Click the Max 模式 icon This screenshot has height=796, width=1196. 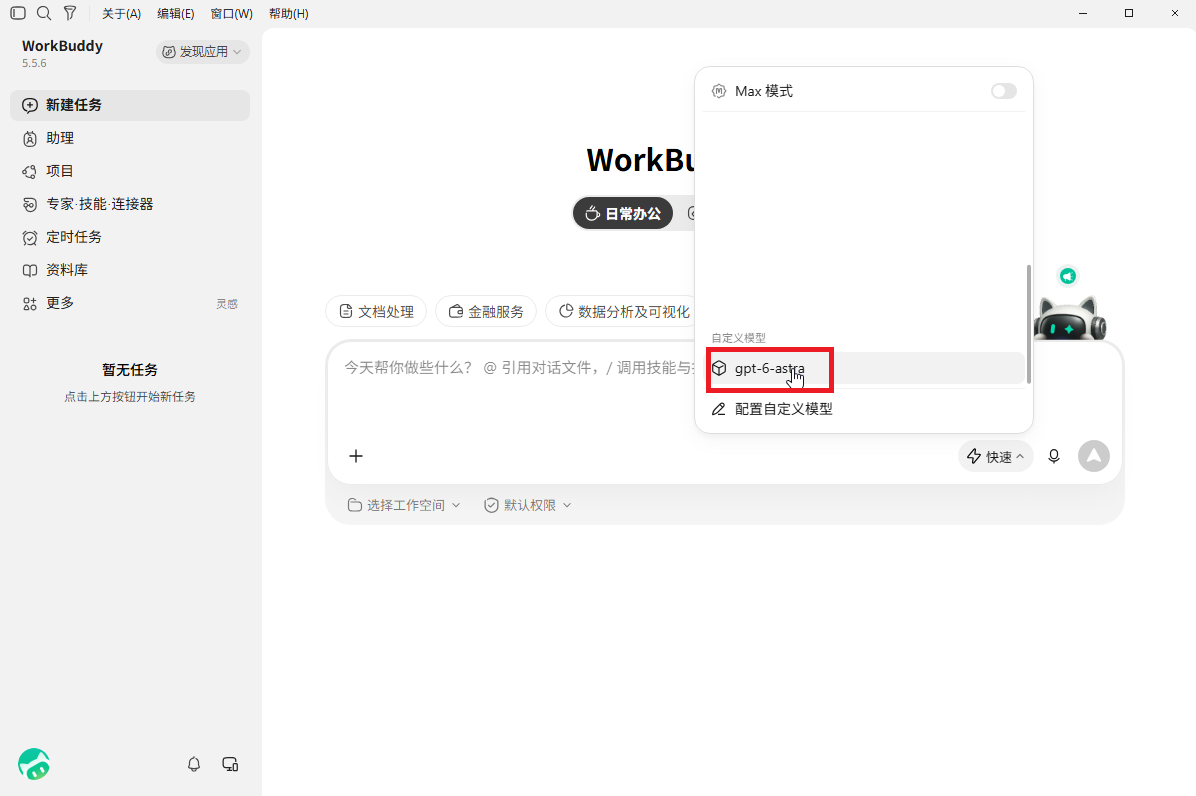pyautogui.click(x=719, y=91)
